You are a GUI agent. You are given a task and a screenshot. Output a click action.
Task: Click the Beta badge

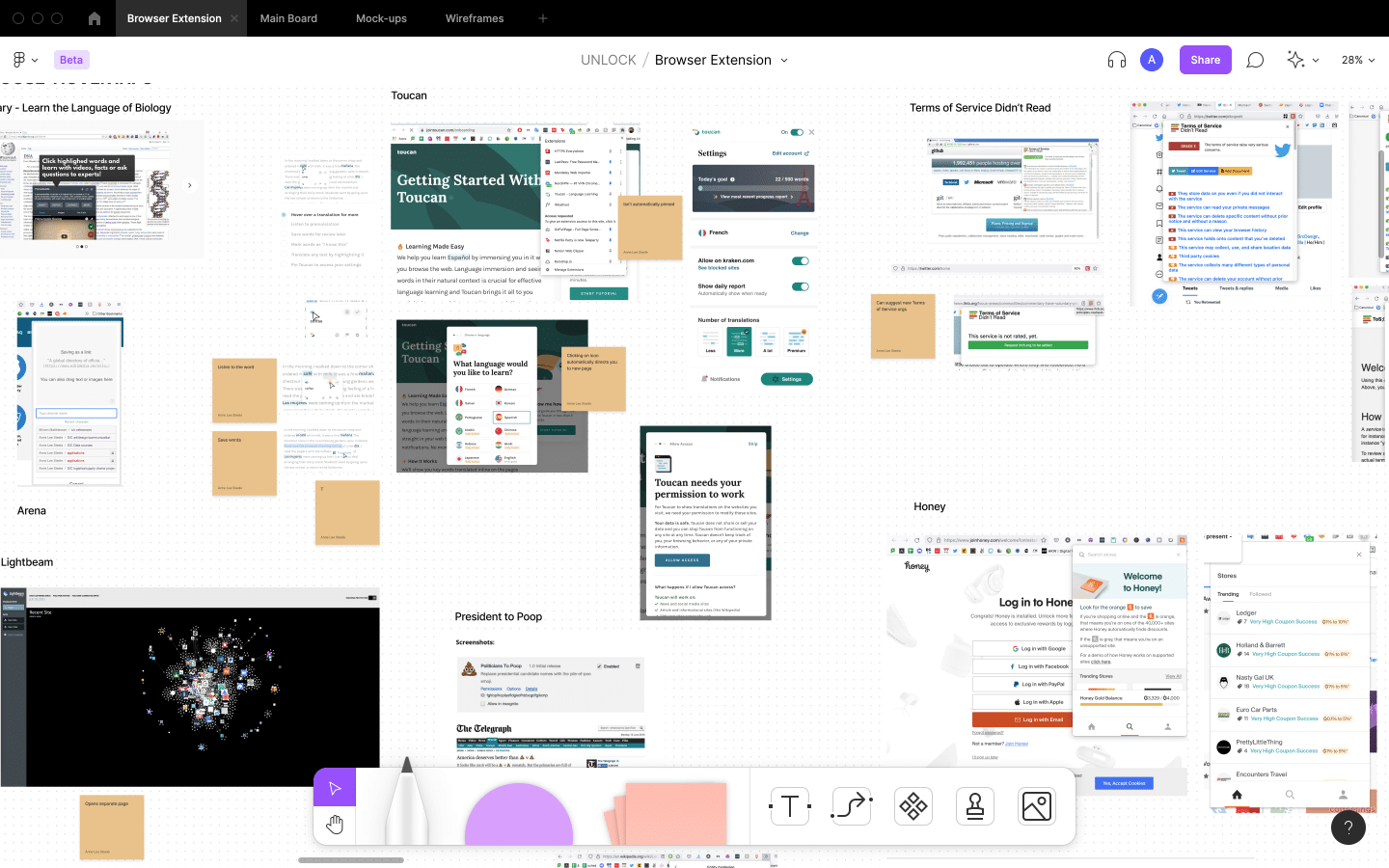coord(71,60)
